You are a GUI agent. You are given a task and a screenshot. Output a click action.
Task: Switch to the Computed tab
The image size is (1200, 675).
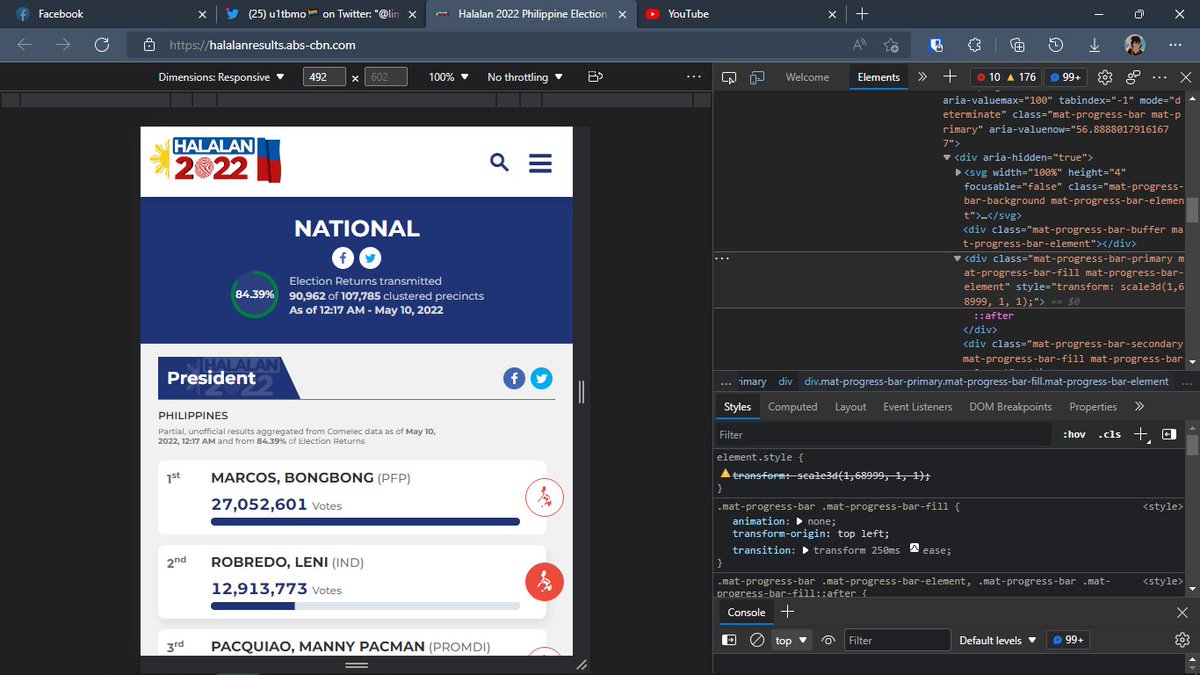(793, 407)
